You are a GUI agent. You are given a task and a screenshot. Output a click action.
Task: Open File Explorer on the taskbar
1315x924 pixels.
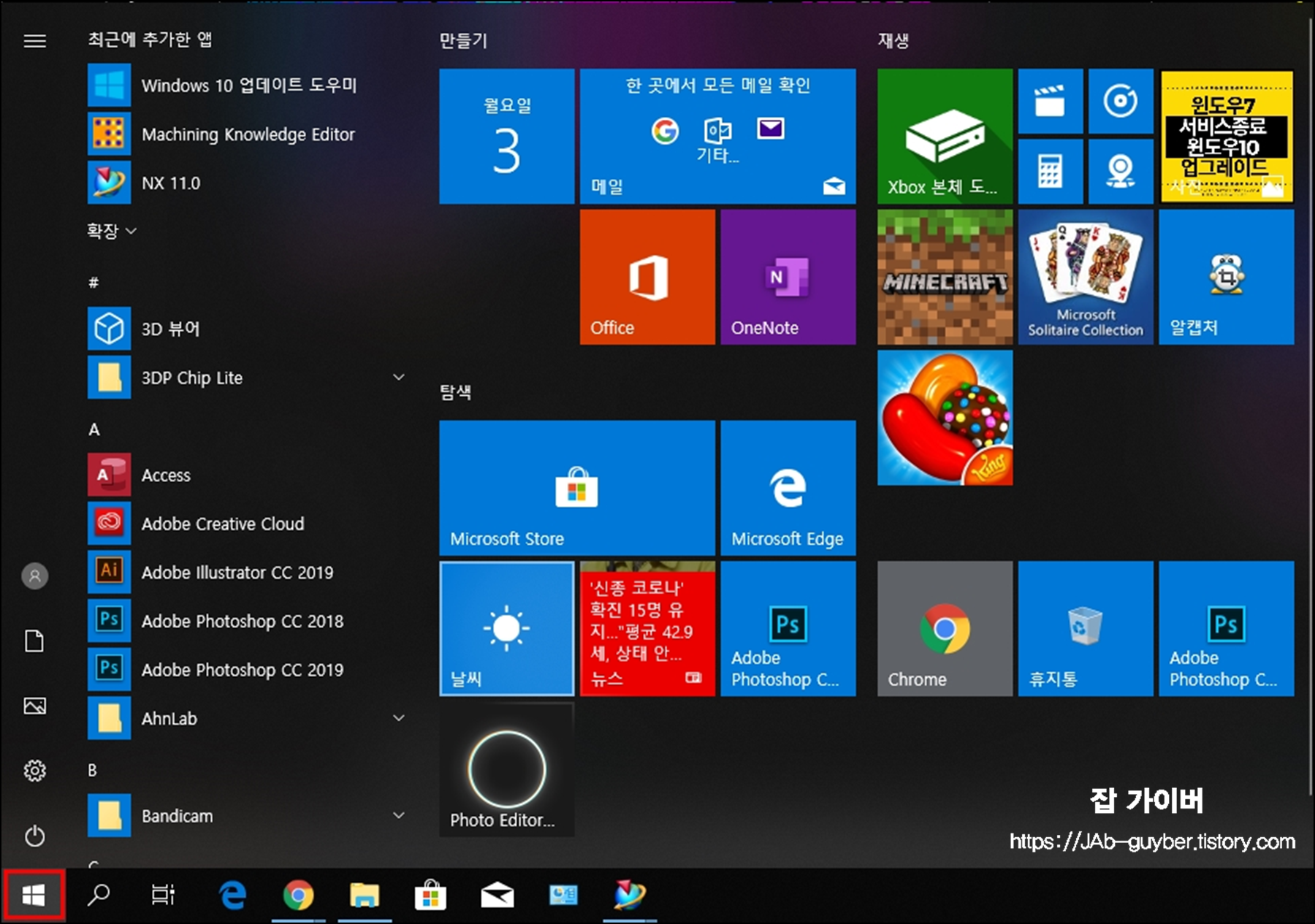click(365, 895)
